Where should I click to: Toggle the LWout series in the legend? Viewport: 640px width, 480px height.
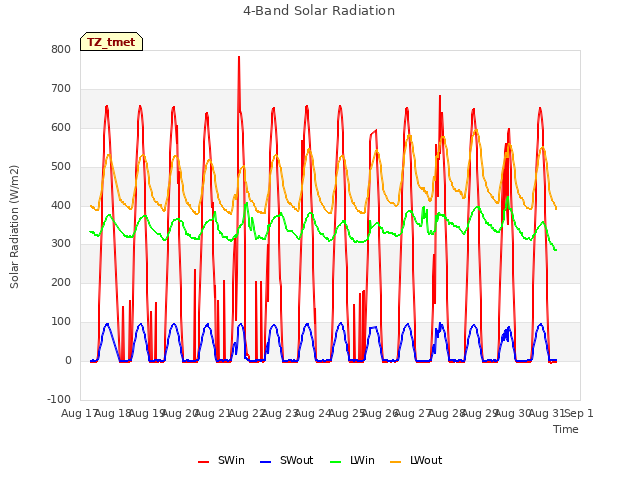(416, 460)
